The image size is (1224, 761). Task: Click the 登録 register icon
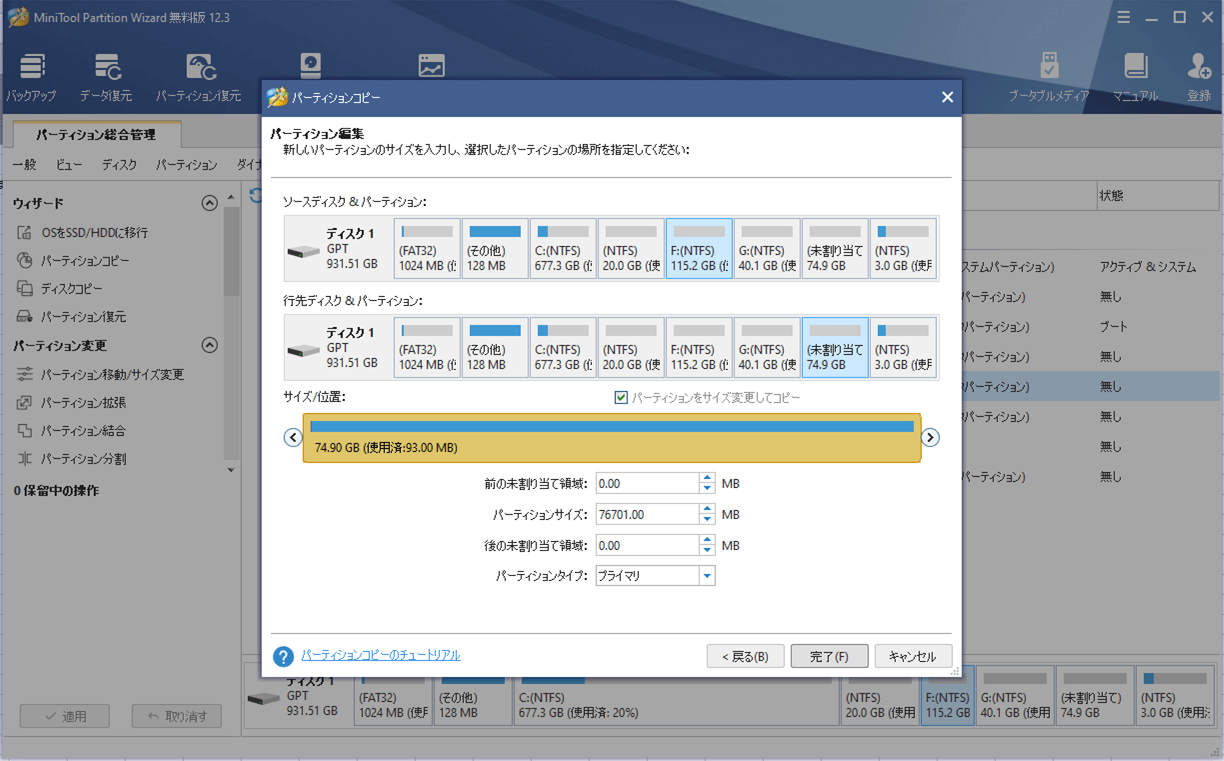1198,77
